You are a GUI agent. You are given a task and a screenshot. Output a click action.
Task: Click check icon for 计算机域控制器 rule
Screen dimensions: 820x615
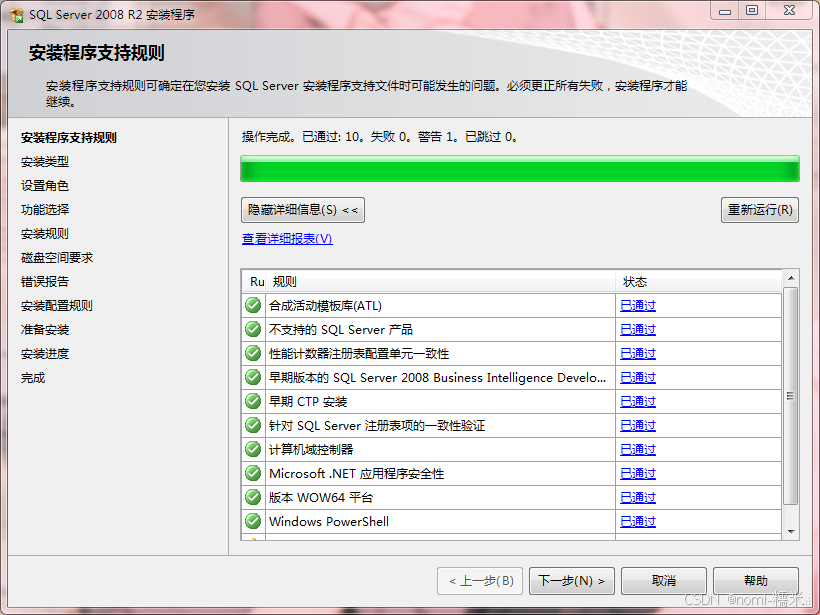[253, 449]
